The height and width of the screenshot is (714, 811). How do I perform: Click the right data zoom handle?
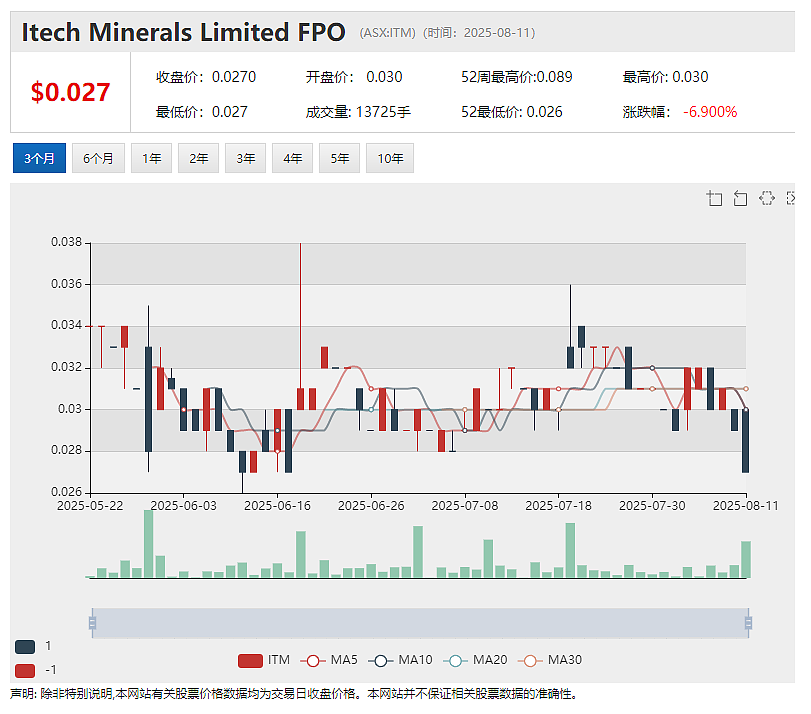(748, 622)
